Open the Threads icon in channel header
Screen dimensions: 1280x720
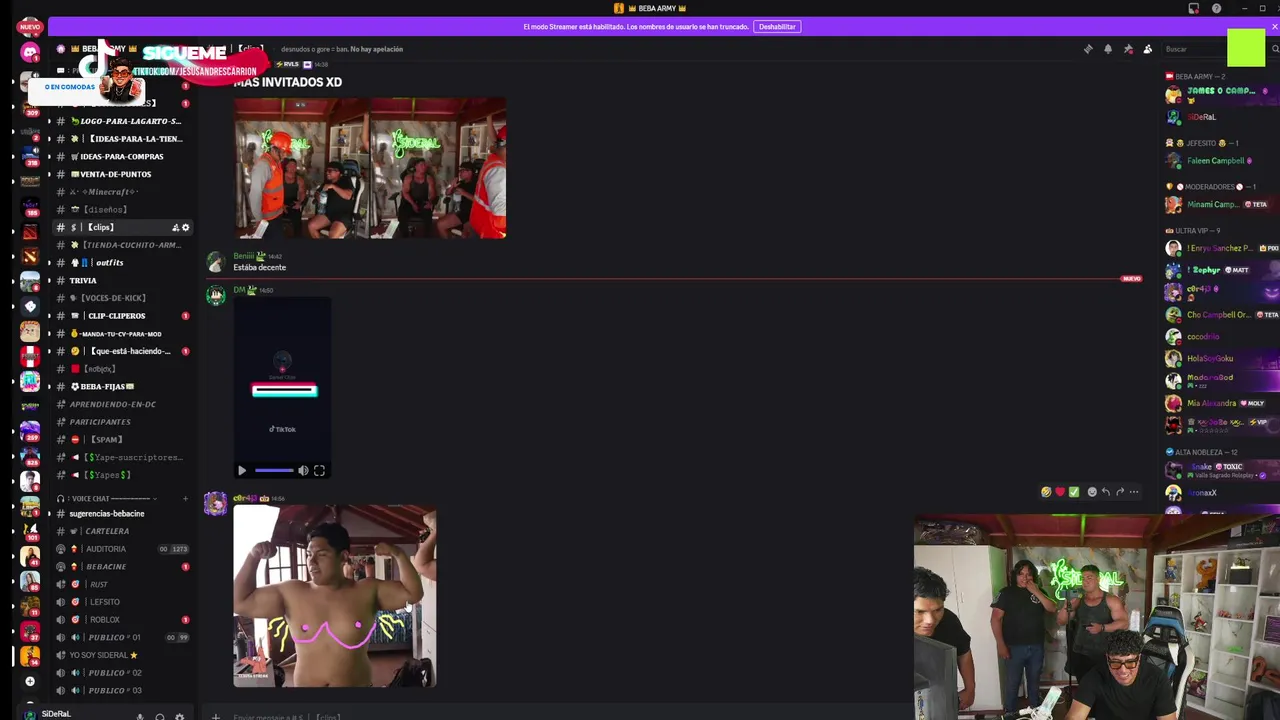pos(1088,49)
